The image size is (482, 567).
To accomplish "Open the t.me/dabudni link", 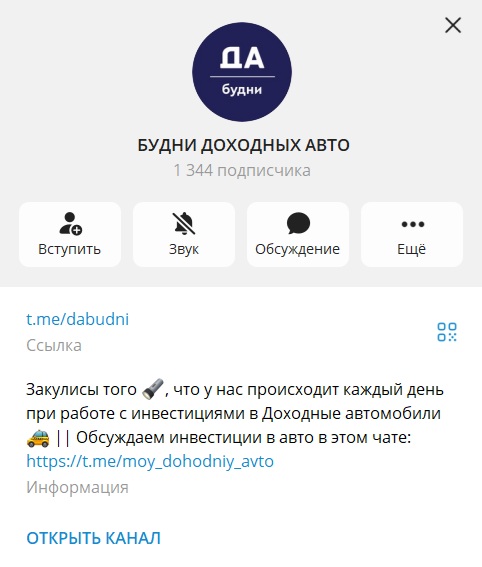I will point(77,319).
